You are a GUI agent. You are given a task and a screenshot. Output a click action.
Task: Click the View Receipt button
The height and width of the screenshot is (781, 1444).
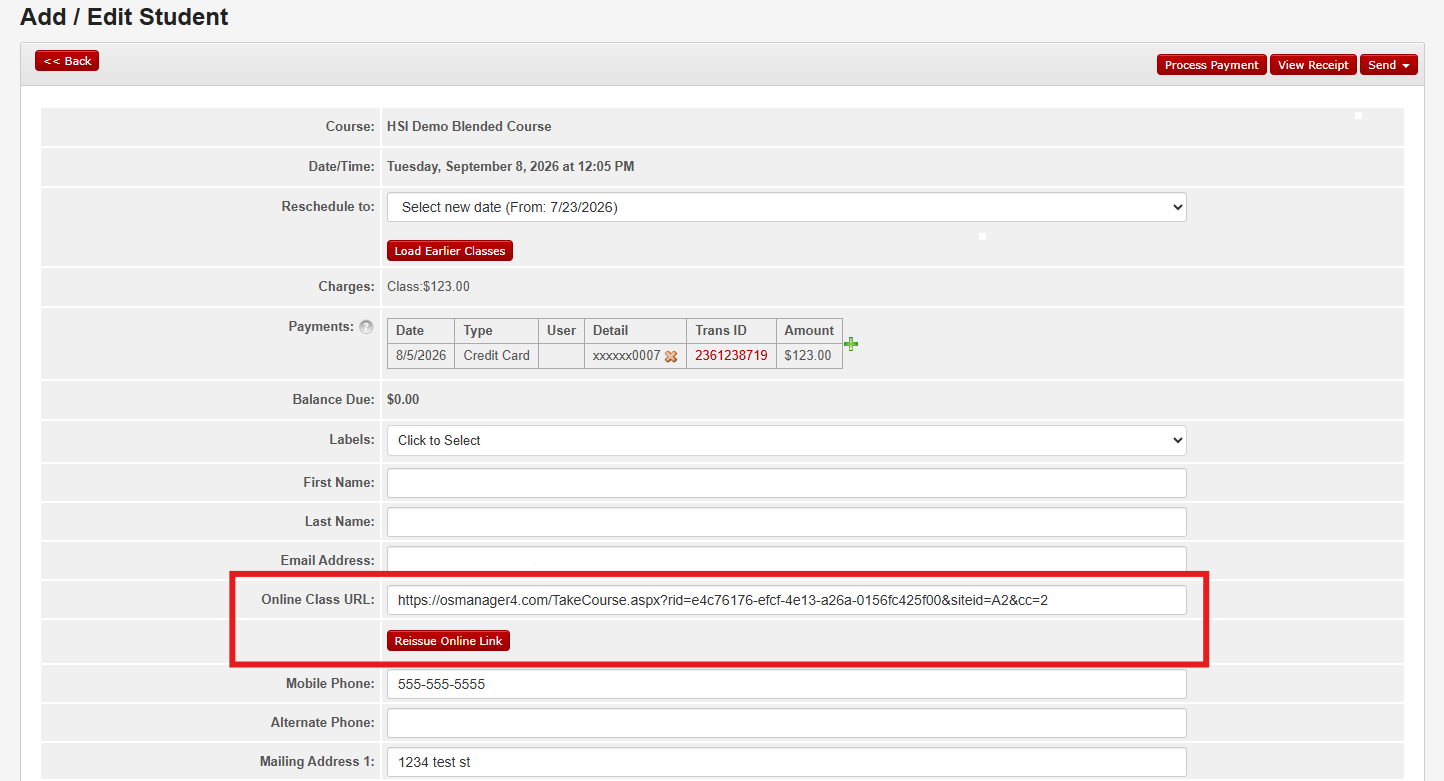point(1313,65)
